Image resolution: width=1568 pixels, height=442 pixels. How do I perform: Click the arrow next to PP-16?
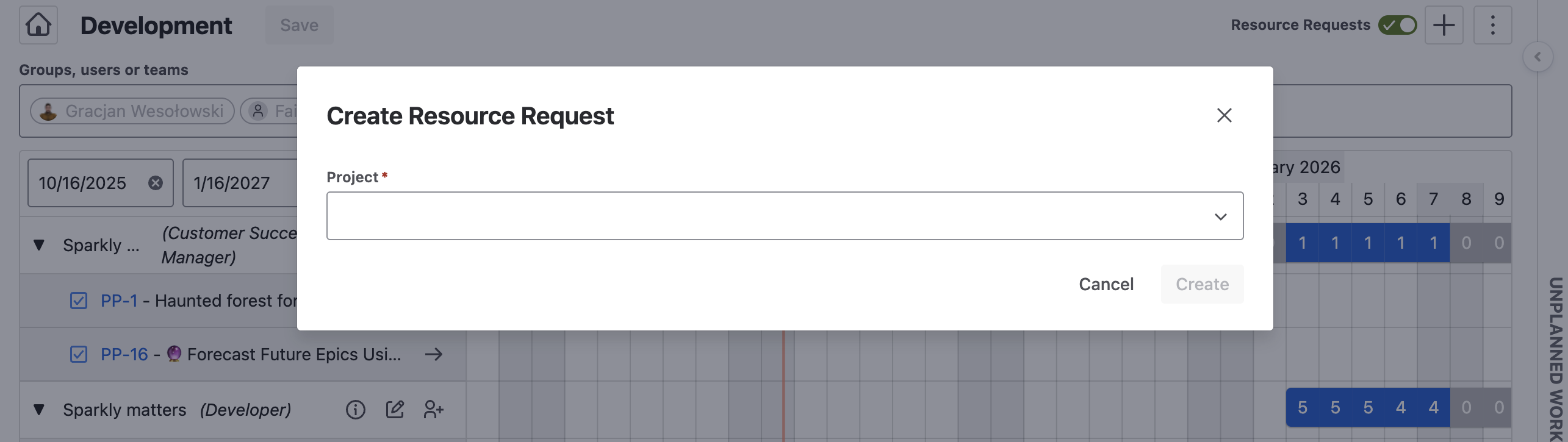click(433, 354)
